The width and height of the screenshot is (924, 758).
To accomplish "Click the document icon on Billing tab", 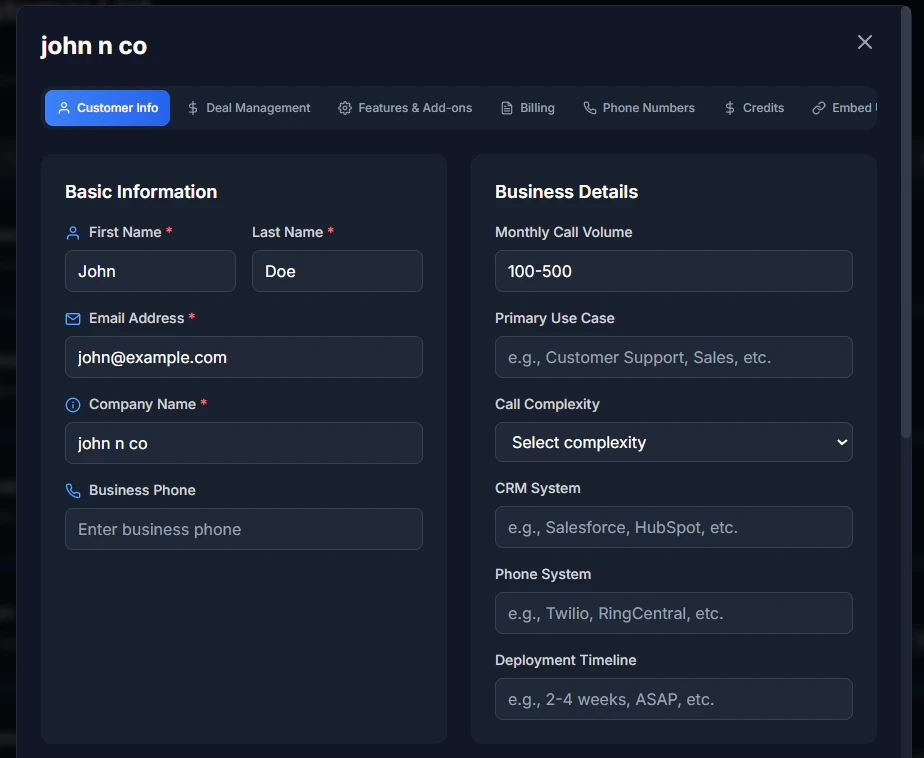I will coord(505,107).
